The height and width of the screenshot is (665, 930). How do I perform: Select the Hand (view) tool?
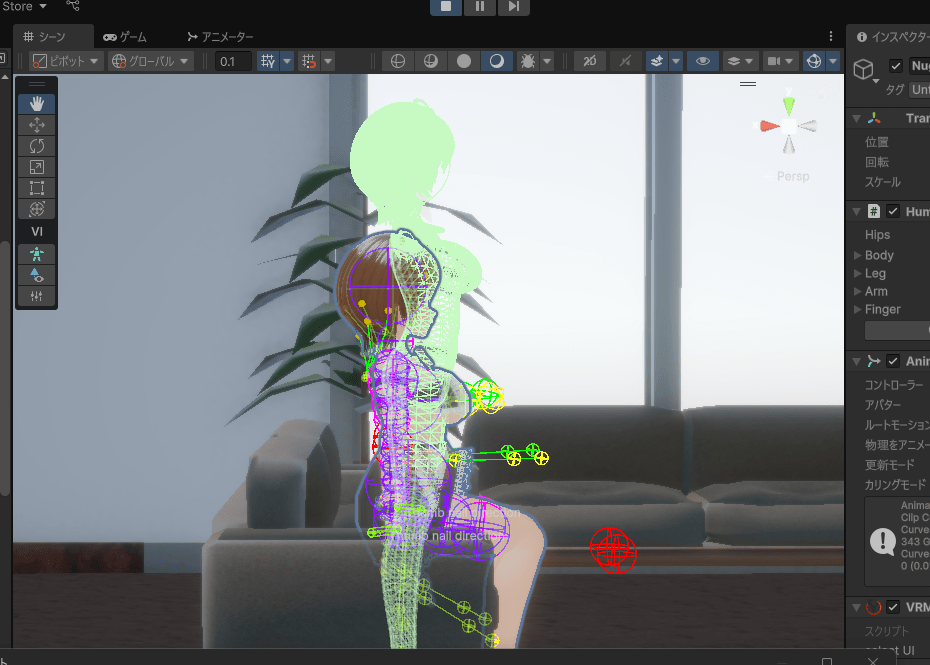[x=37, y=103]
